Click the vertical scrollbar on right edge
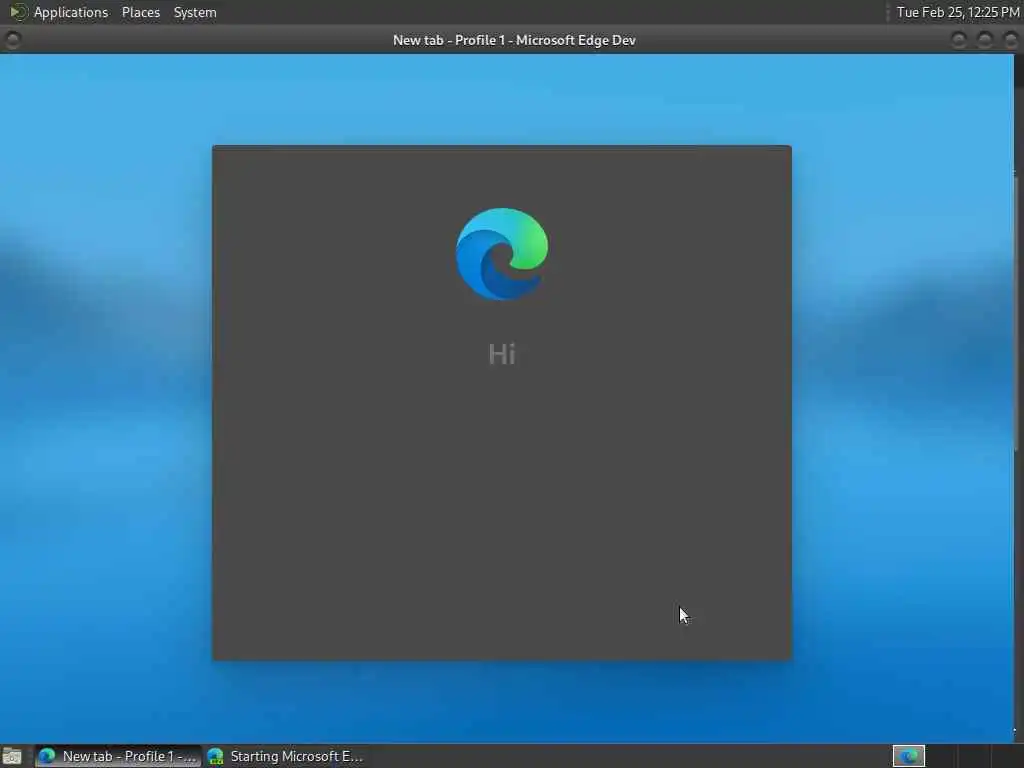1024x768 pixels. point(1017,312)
